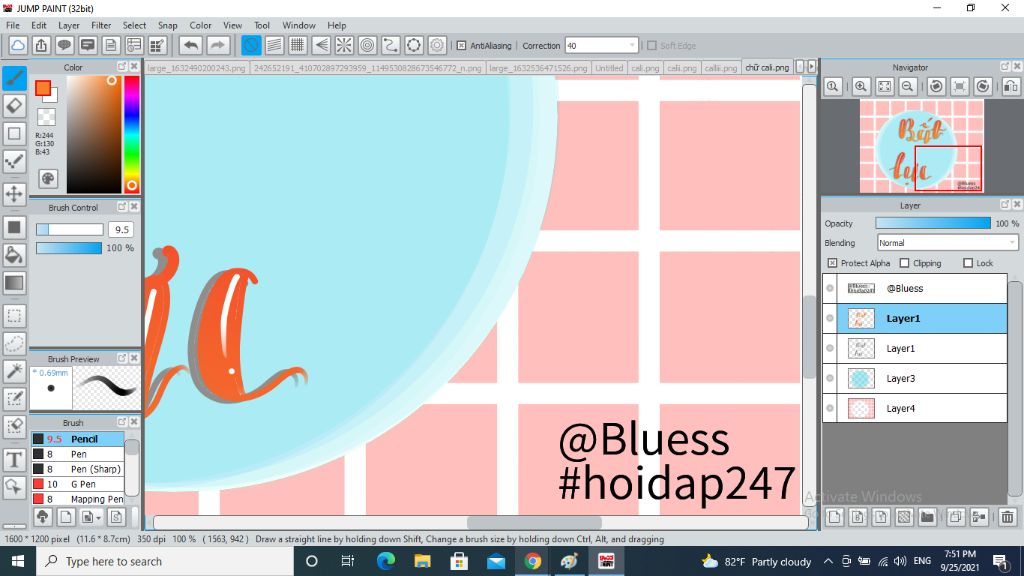Select the G Pen brush

78,484
